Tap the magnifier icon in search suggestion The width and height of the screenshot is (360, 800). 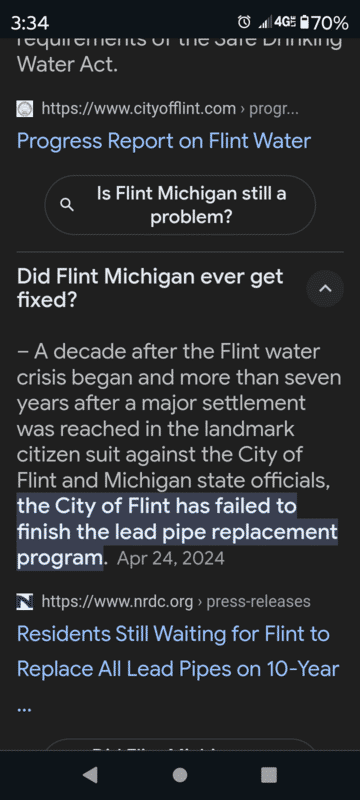click(x=67, y=205)
